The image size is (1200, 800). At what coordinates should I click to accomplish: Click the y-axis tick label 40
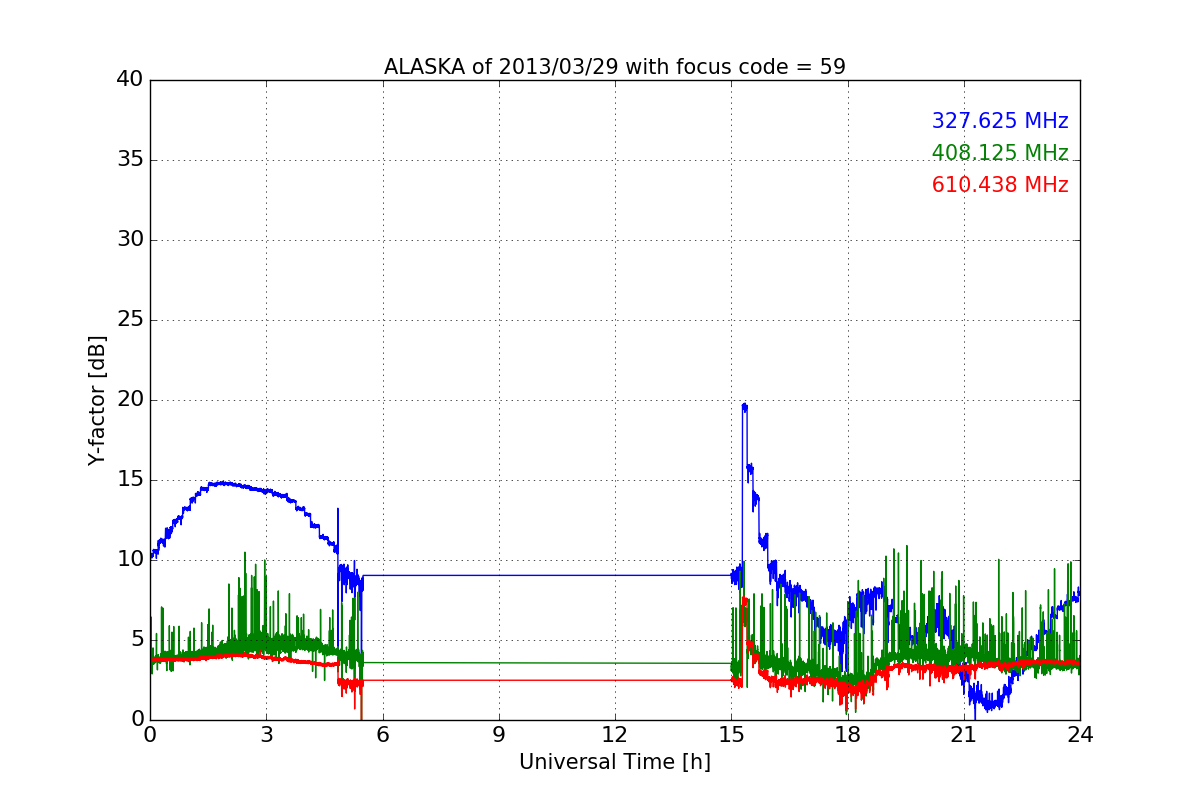(130, 80)
